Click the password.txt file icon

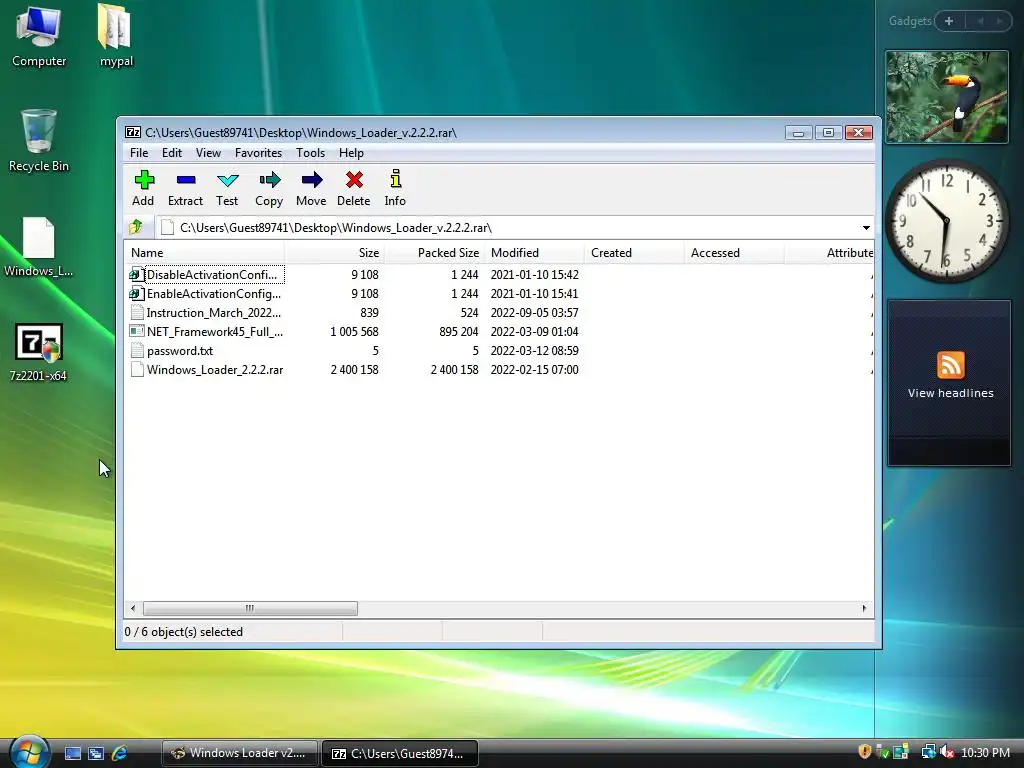tap(136, 351)
